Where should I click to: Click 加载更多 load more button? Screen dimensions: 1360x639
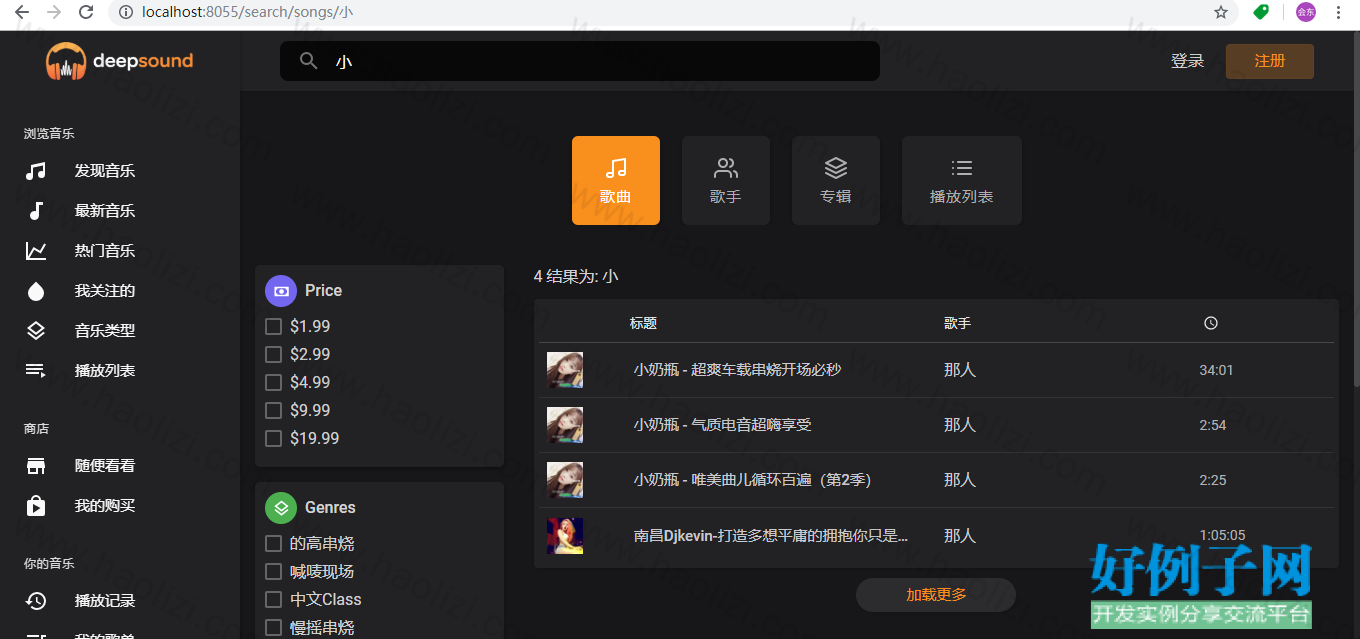click(x=936, y=595)
